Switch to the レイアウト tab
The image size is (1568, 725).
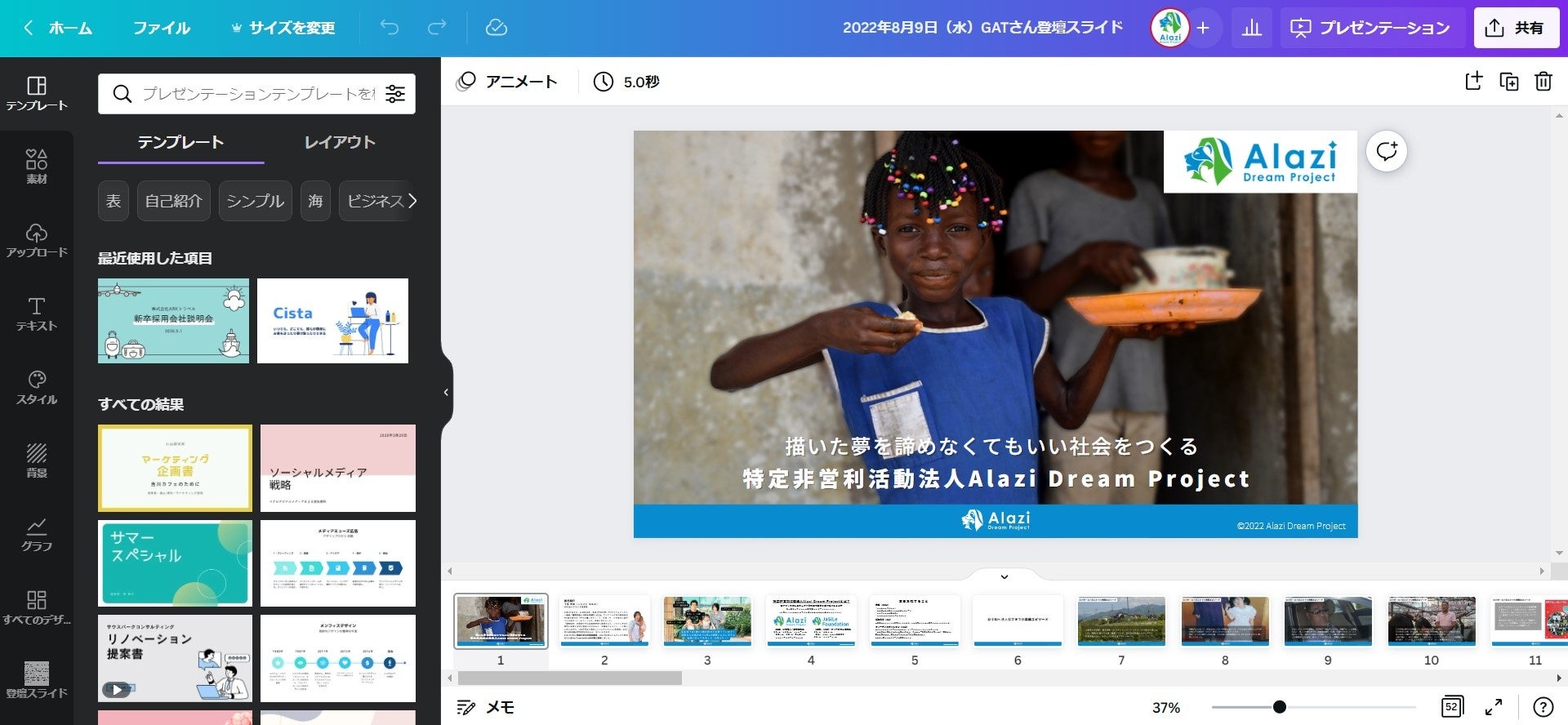coord(340,142)
